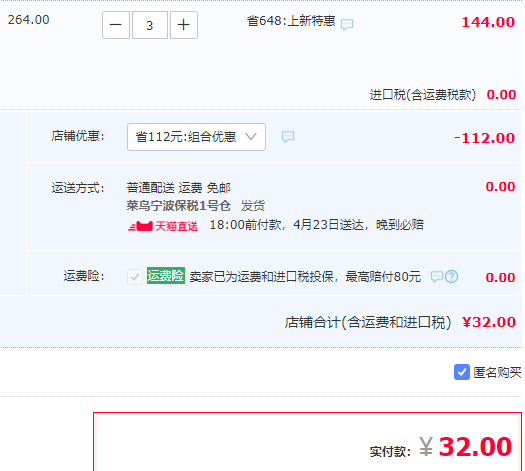Viewport: 525px width, 471px height.
Task: Decrease quantity with the minus button
Action: (x=116, y=25)
